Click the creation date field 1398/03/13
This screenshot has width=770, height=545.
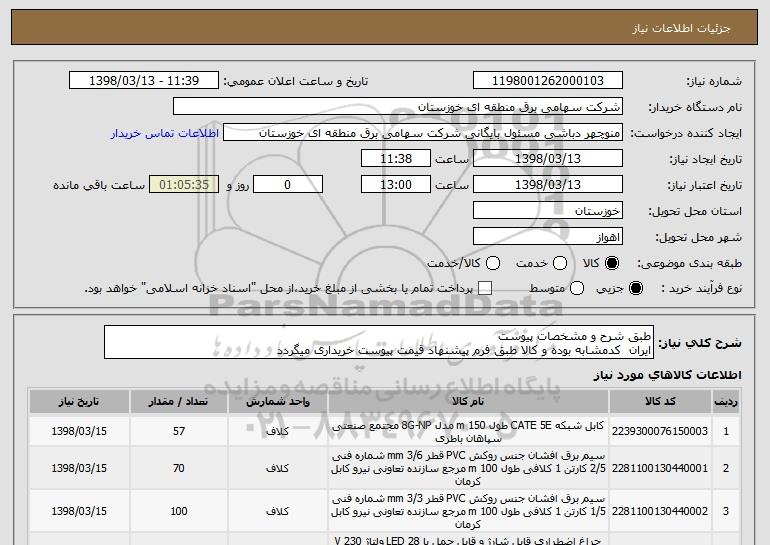(x=548, y=159)
